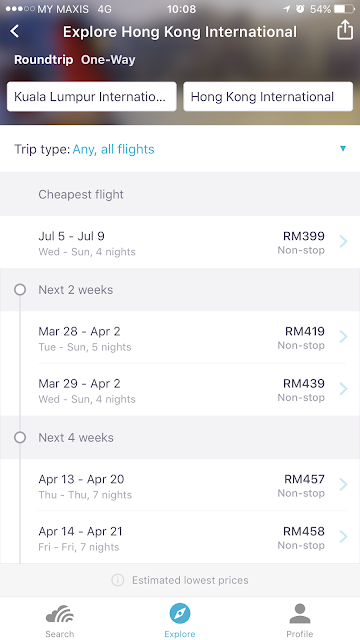Tap the Next 2 weeks timeline circle
The width and height of the screenshot is (360, 640).
pos(20,290)
